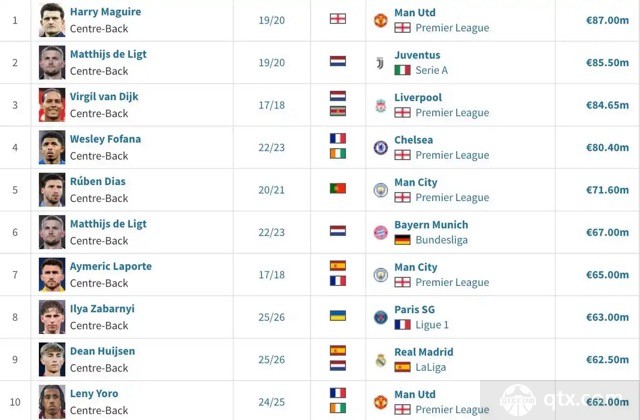Click the Man City link in Rúben Dias row
Screen dimensions: 640x420
tap(416, 182)
